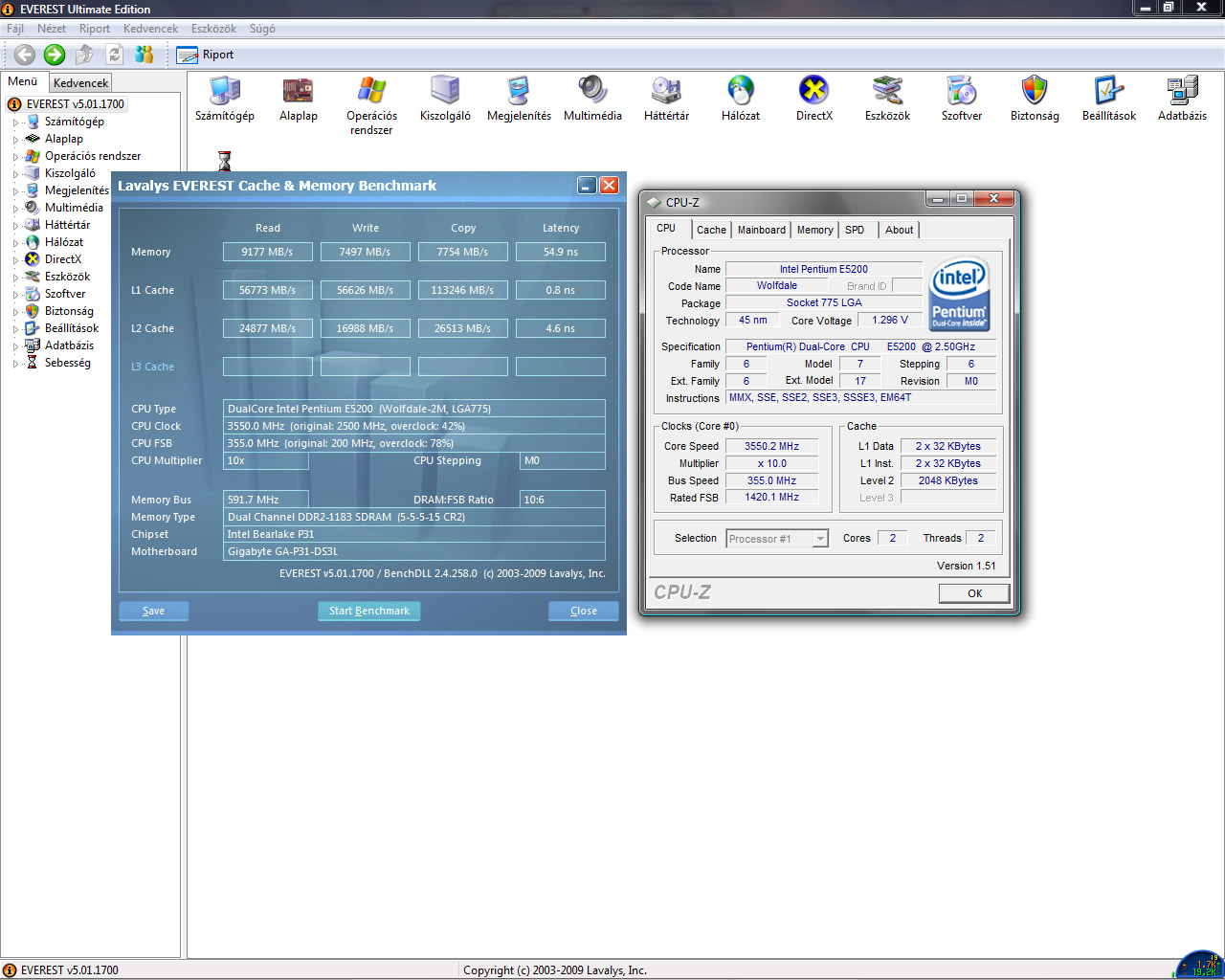Click the green Forward arrow toolbar icon

tap(55, 55)
